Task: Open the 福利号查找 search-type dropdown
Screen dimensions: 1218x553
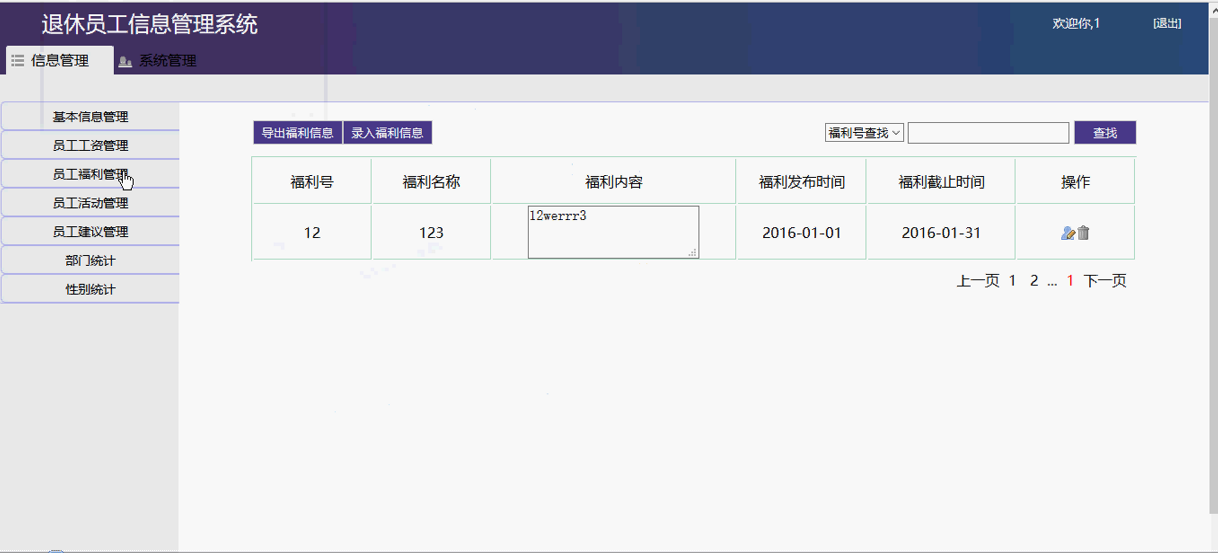Action: click(864, 133)
